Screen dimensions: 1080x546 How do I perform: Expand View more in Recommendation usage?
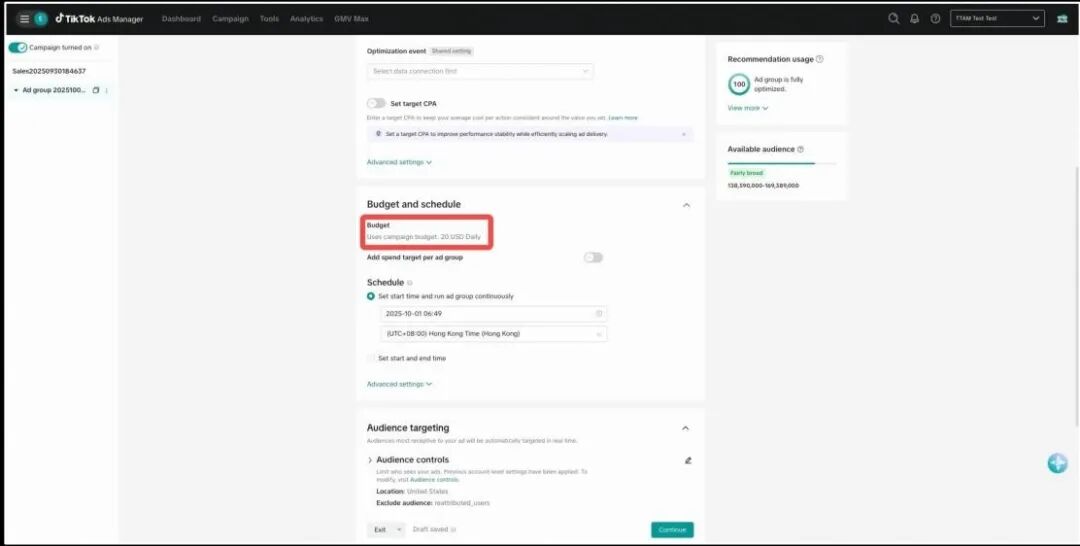pos(748,108)
